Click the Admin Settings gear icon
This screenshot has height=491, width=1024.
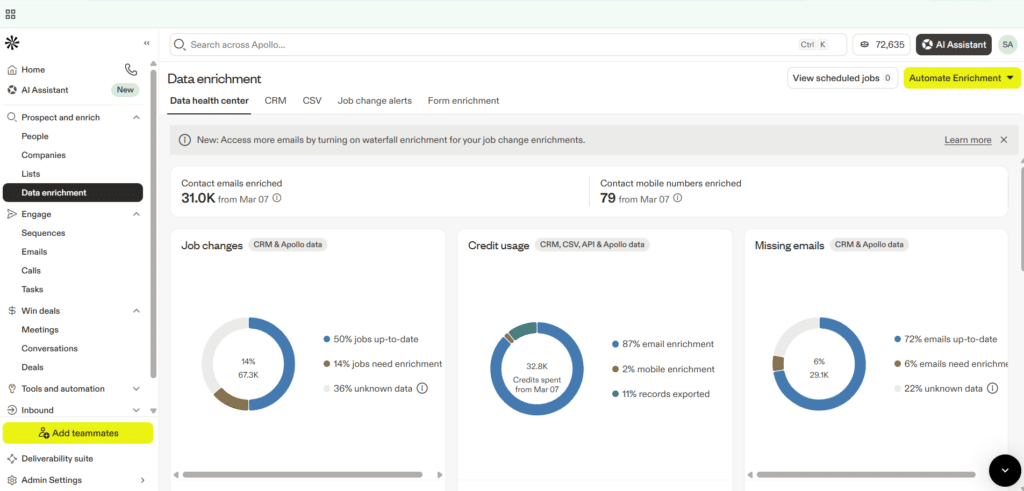click(12, 480)
